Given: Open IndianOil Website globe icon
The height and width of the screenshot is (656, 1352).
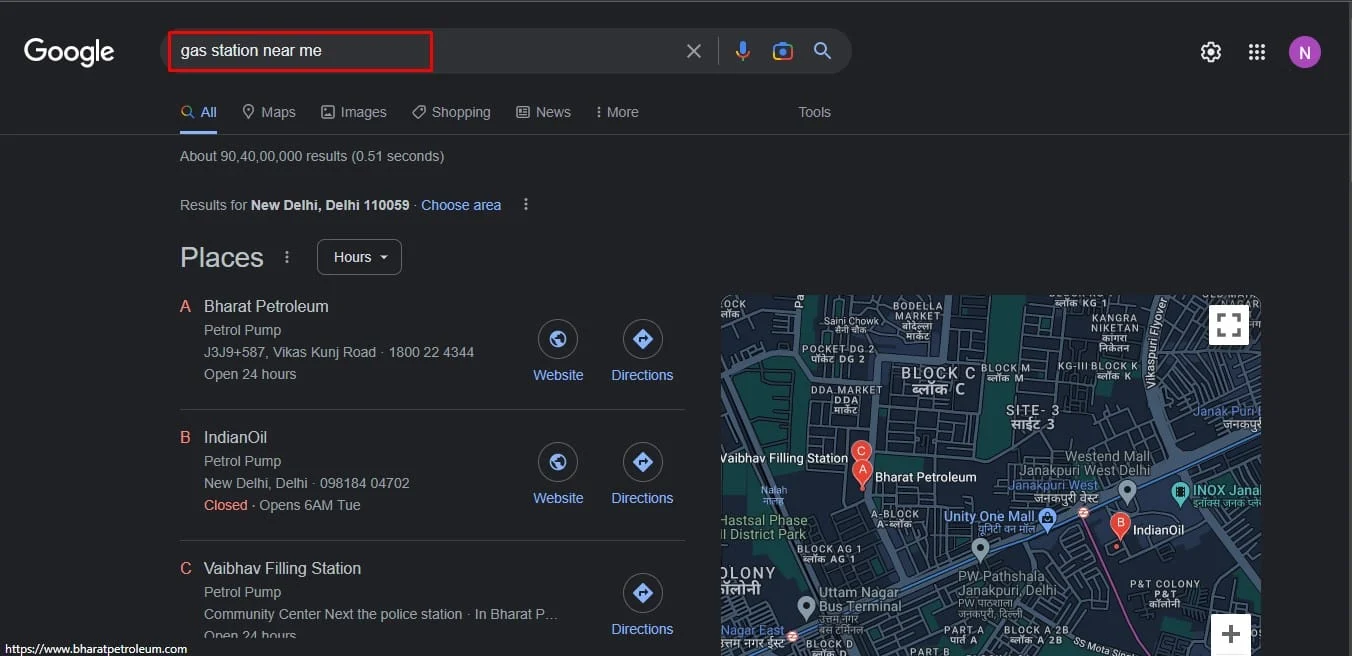Looking at the screenshot, I should pos(558,463).
